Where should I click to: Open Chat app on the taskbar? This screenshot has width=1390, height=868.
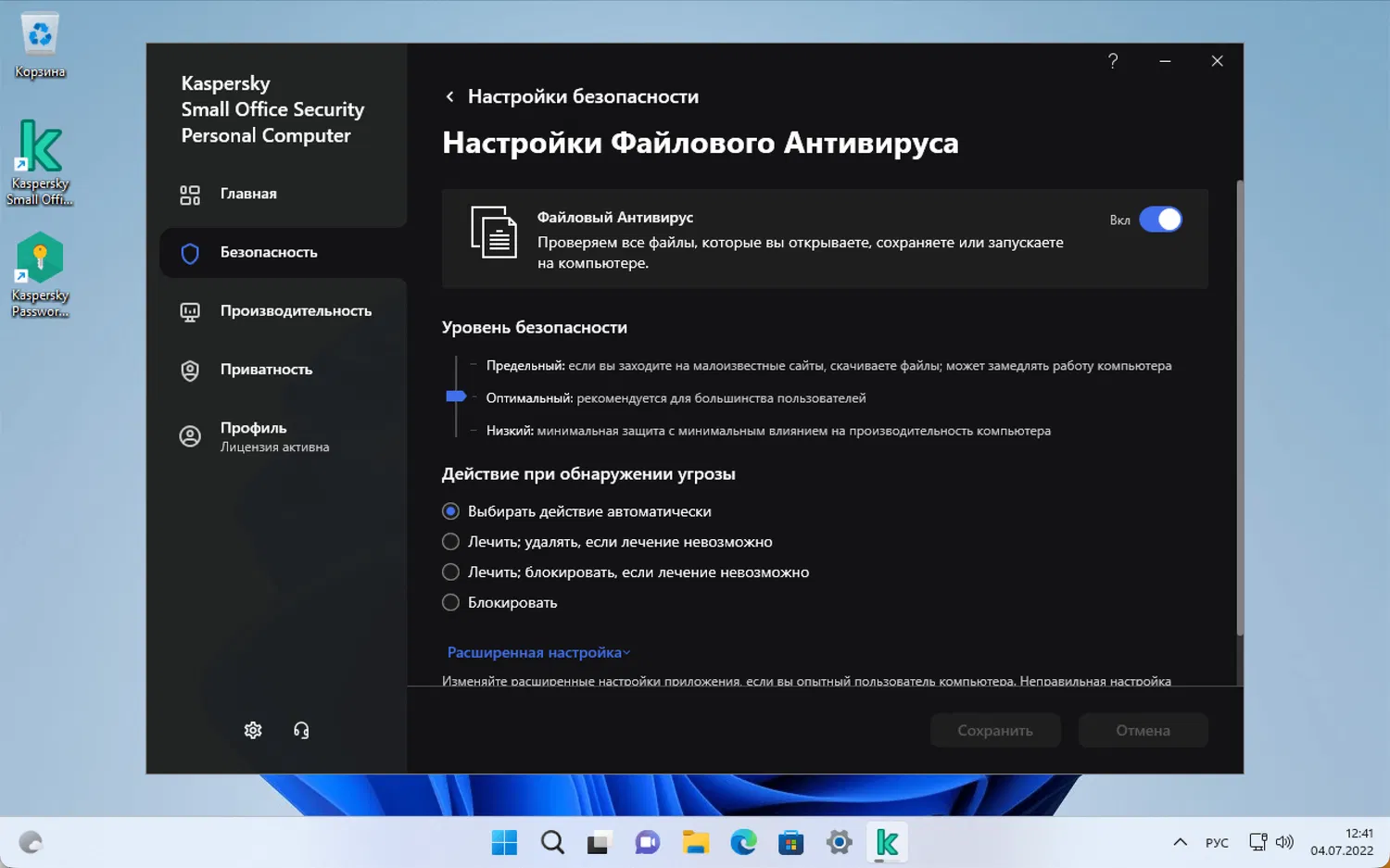pyautogui.click(x=648, y=842)
